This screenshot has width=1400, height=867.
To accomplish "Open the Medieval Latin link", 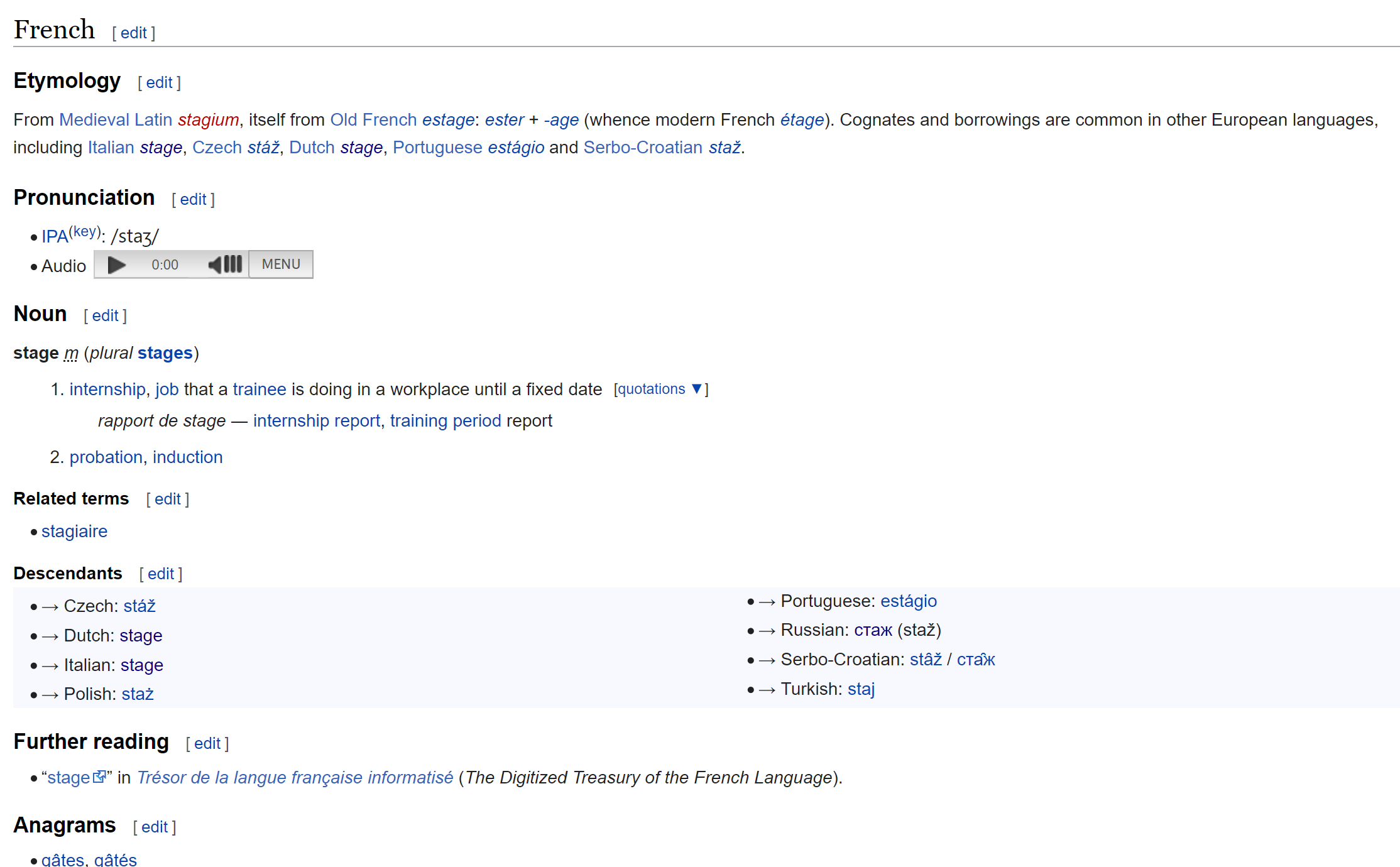I will coord(116,119).
